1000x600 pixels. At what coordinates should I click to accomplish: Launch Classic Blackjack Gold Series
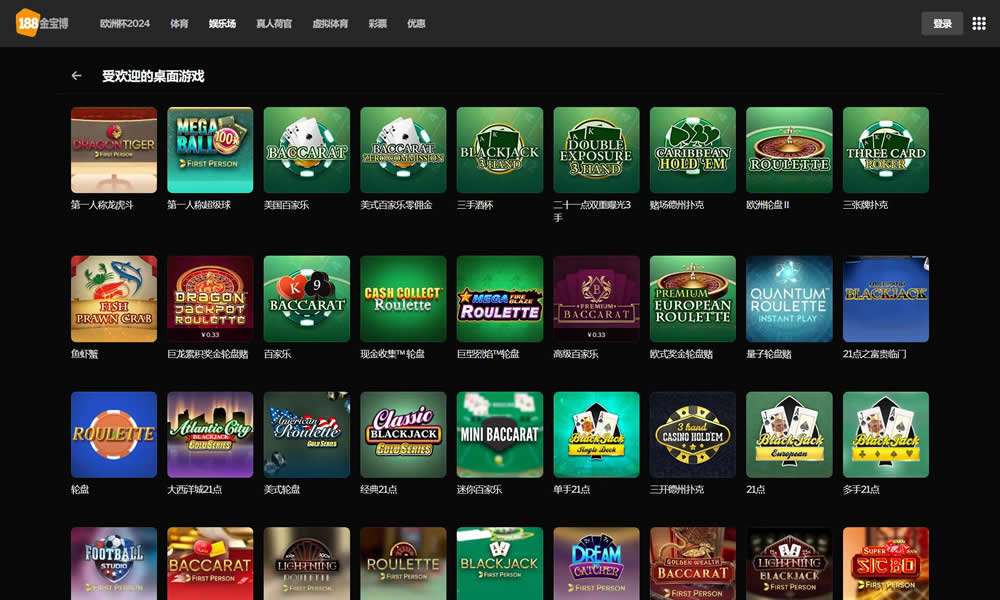click(403, 435)
